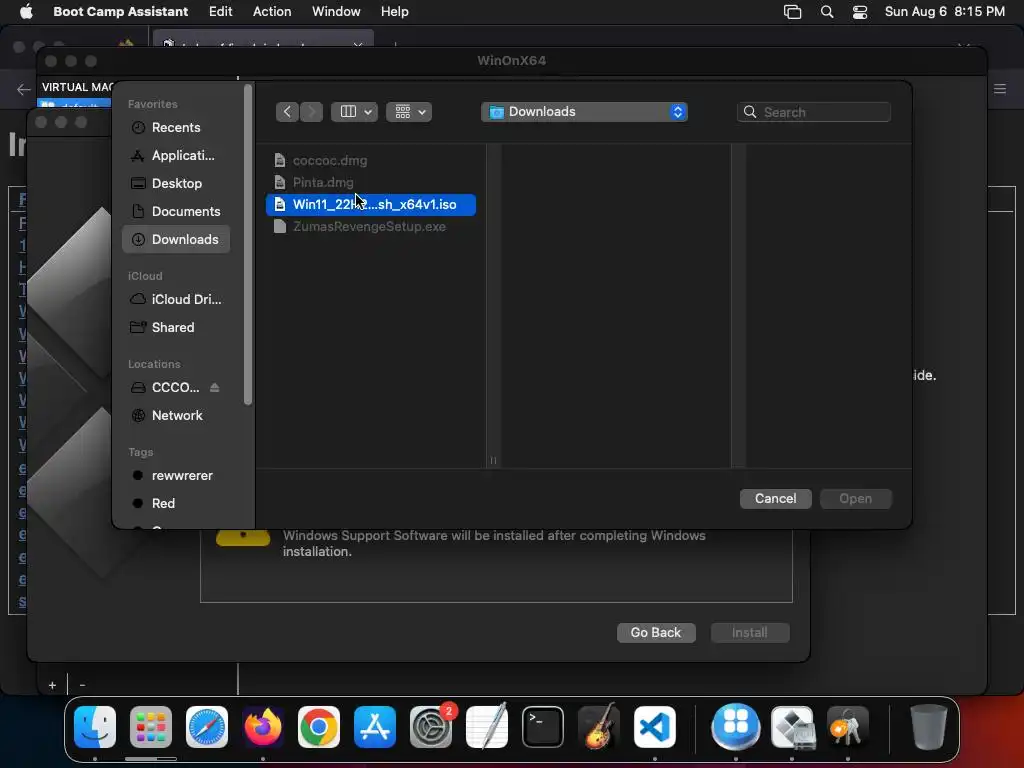Open System Settings from the Dock
Viewport: 1024px width, 768px height.
point(431,726)
